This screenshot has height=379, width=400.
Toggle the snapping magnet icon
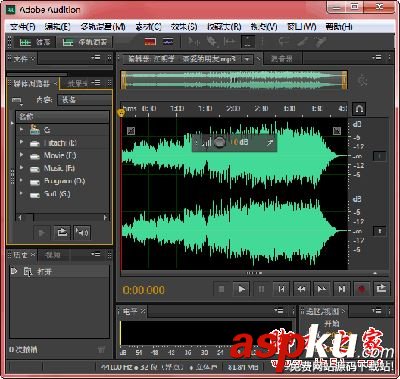point(359,109)
